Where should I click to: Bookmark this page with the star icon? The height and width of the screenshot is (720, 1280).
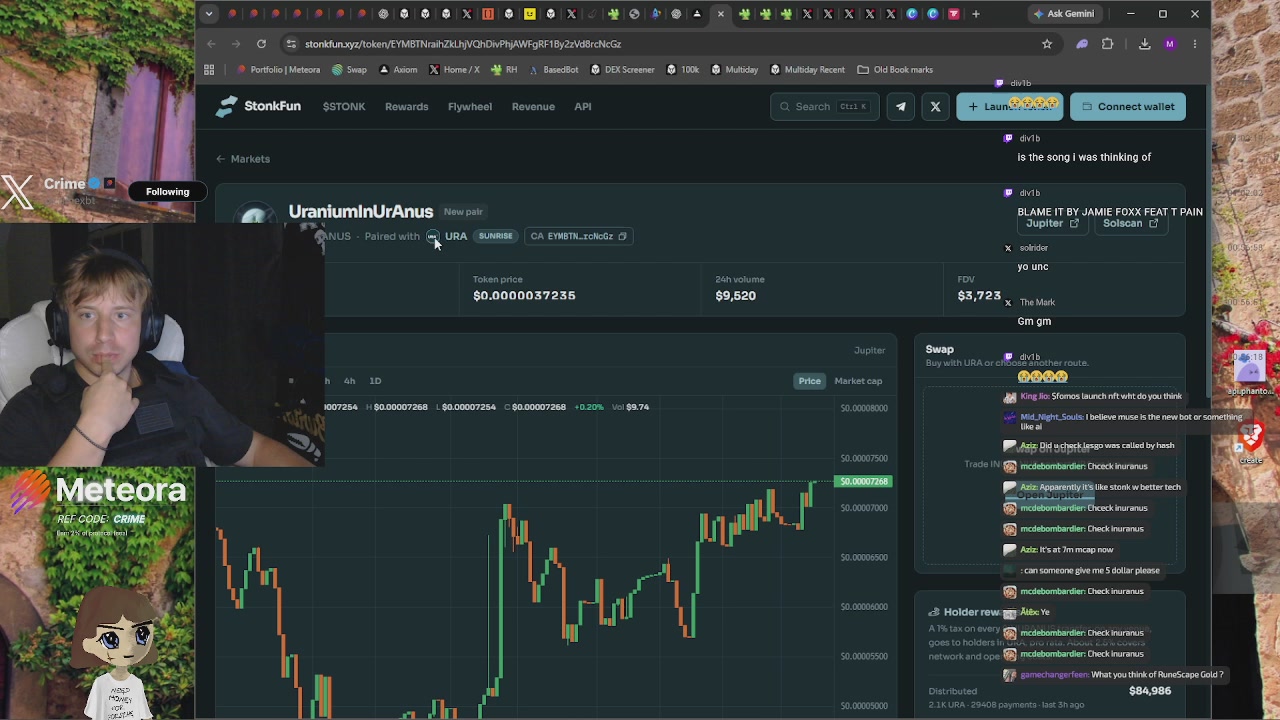pyautogui.click(x=1047, y=44)
